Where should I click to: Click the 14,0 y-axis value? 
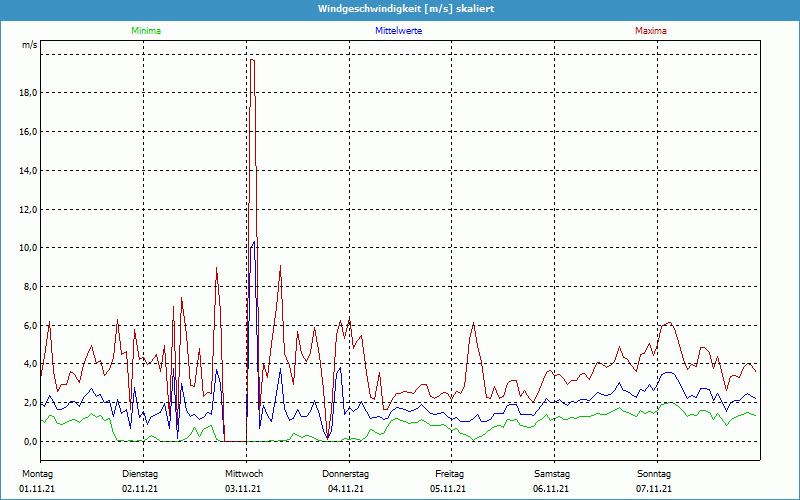pyautogui.click(x=28, y=170)
